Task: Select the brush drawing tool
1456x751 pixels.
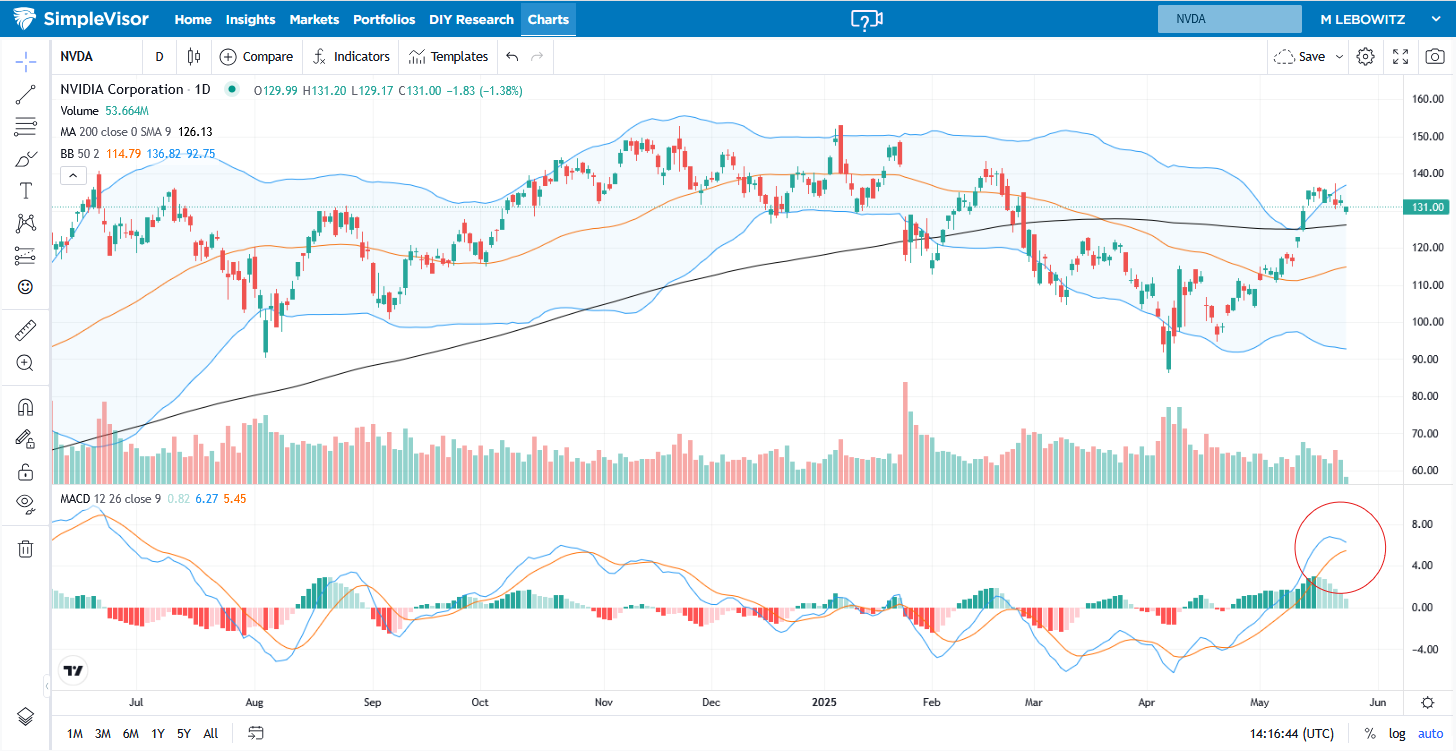Action: point(25,159)
